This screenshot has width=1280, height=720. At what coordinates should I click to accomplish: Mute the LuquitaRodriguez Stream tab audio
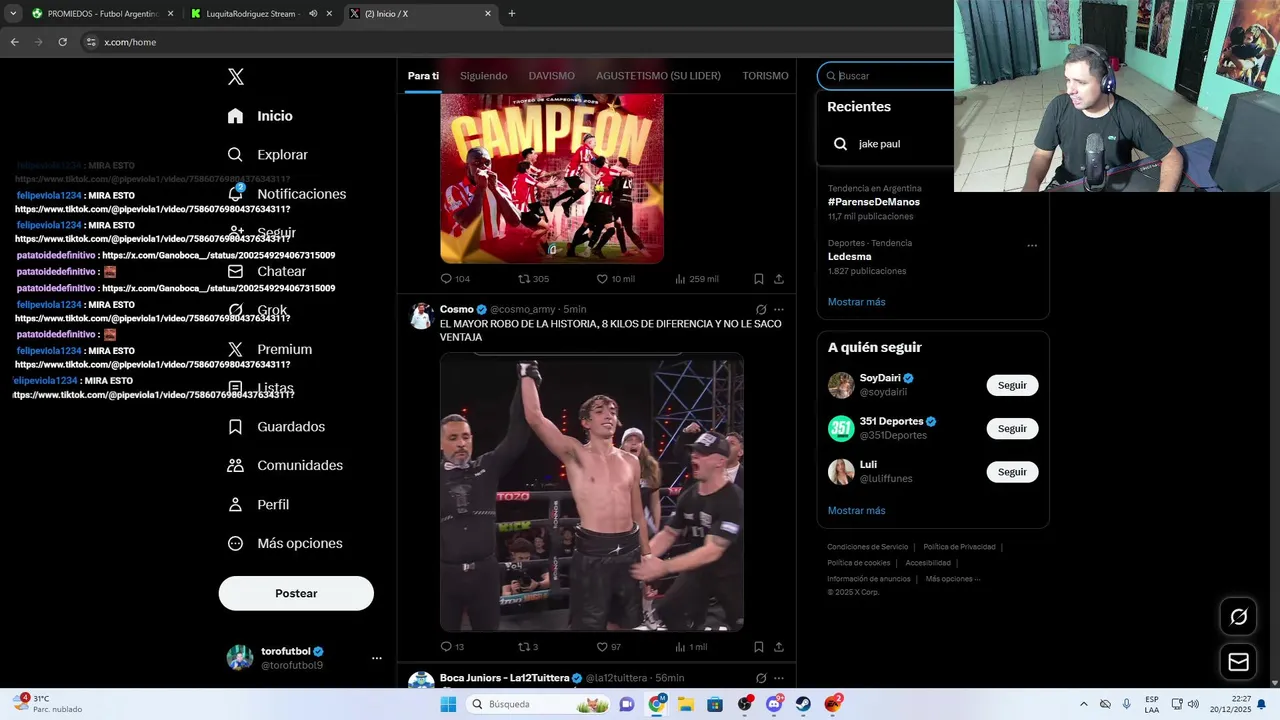coord(313,14)
